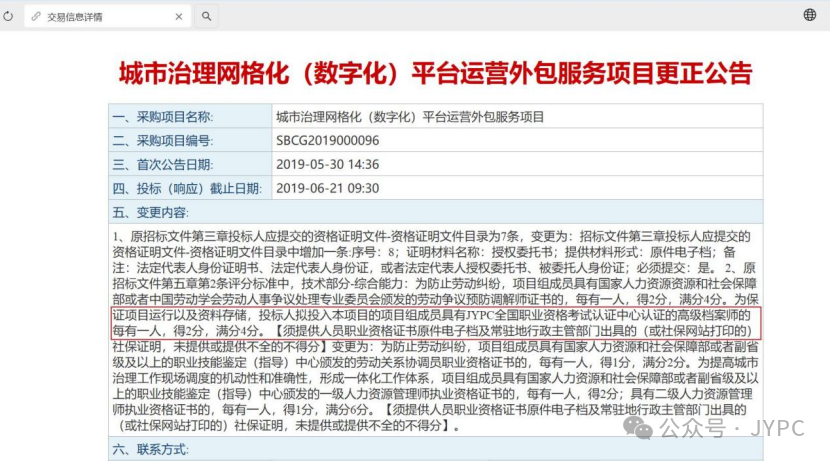Click the globe icon at top right
This screenshot has width=831, height=461.
coord(810,15)
